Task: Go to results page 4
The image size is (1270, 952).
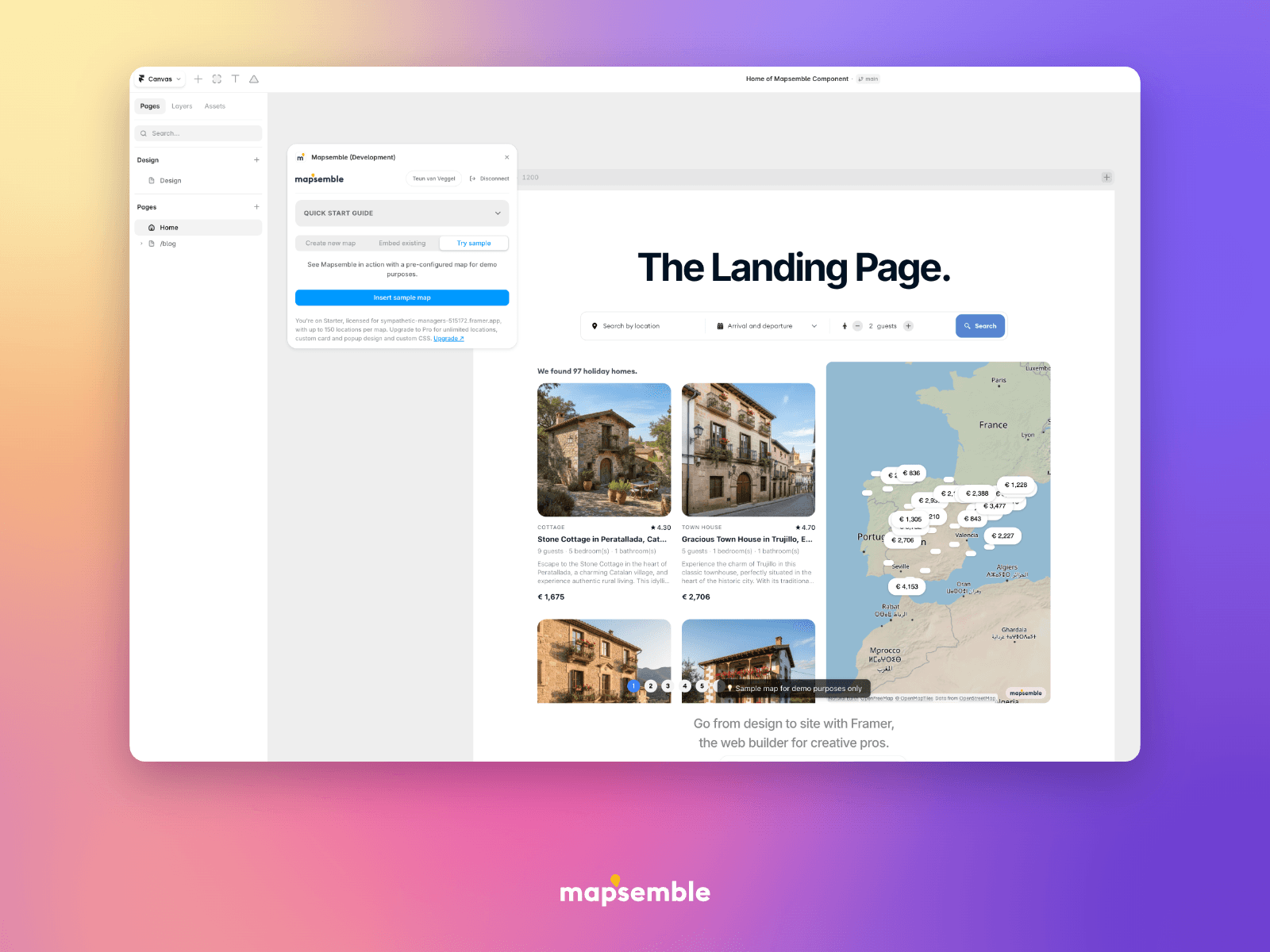Action: (x=685, y=686)
